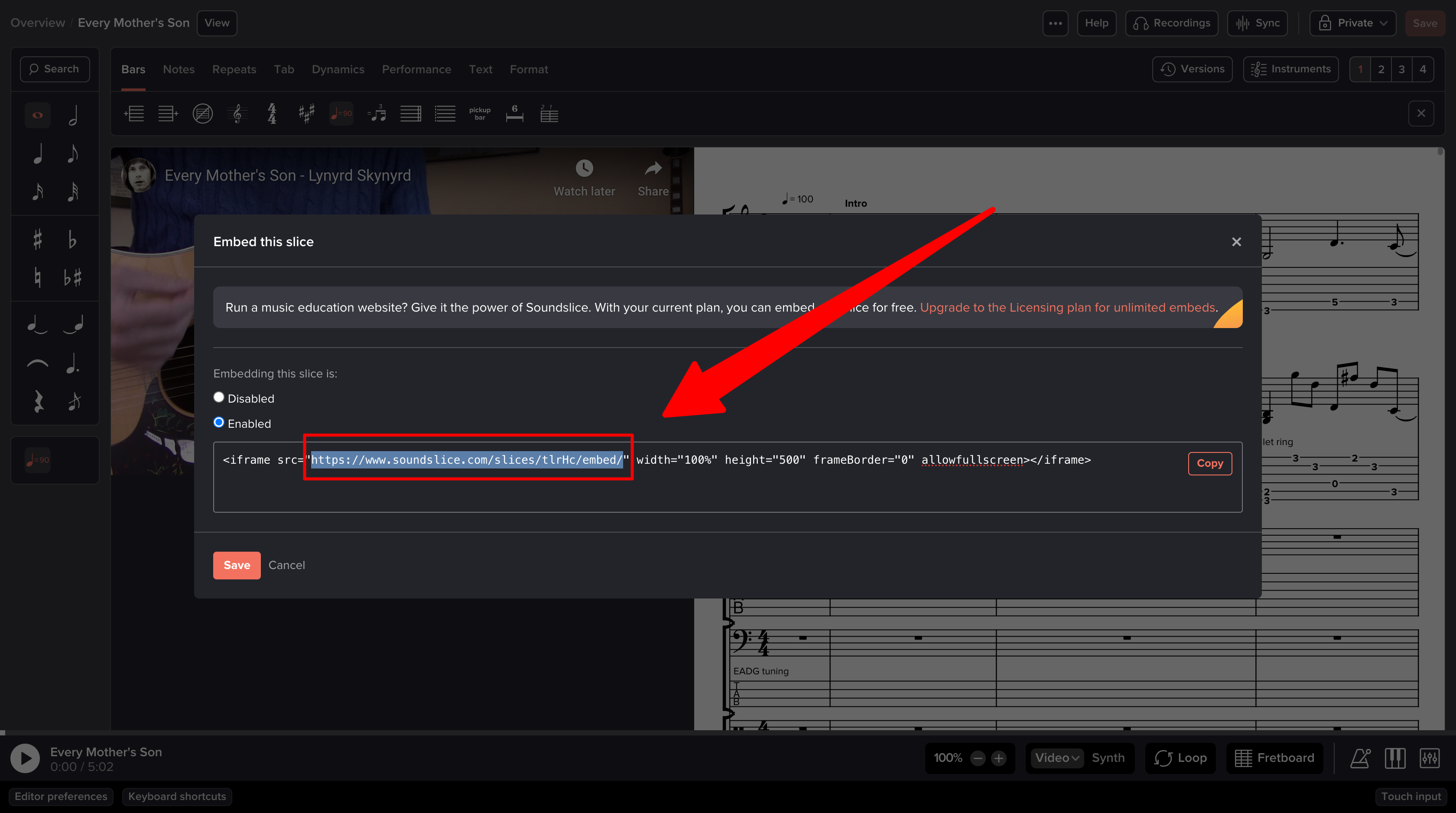This screenshot has width=1456, height=813.
Task: Switch to the Repeats tab
Action: pos(234,69)
